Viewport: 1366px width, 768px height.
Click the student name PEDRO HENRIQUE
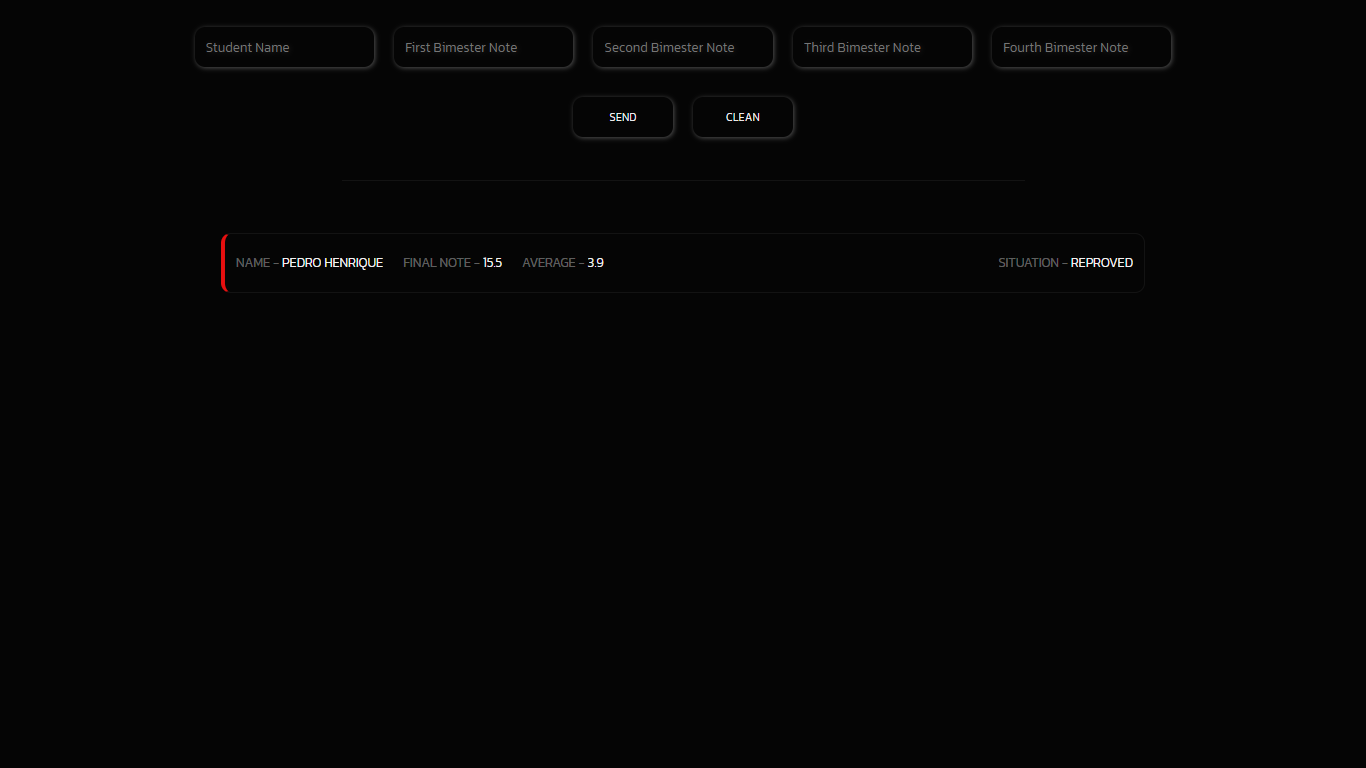[332, 263]
